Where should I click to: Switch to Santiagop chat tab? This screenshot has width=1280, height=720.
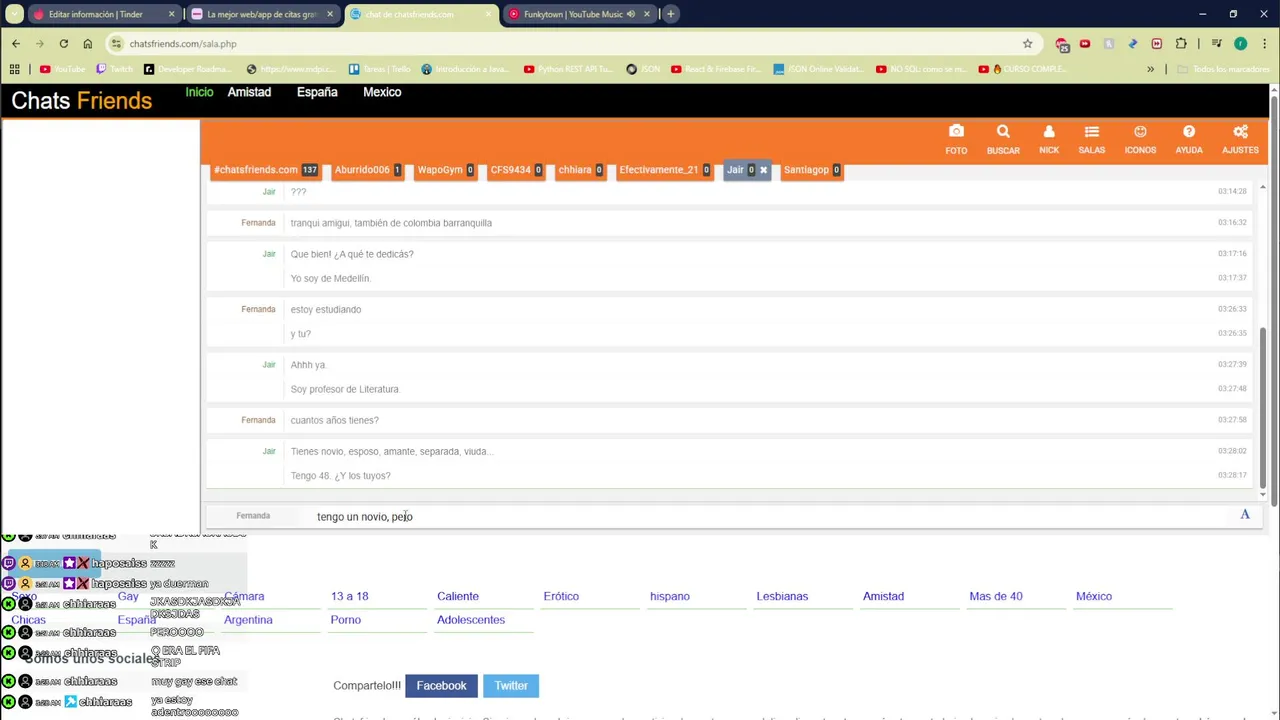(812, 170)
